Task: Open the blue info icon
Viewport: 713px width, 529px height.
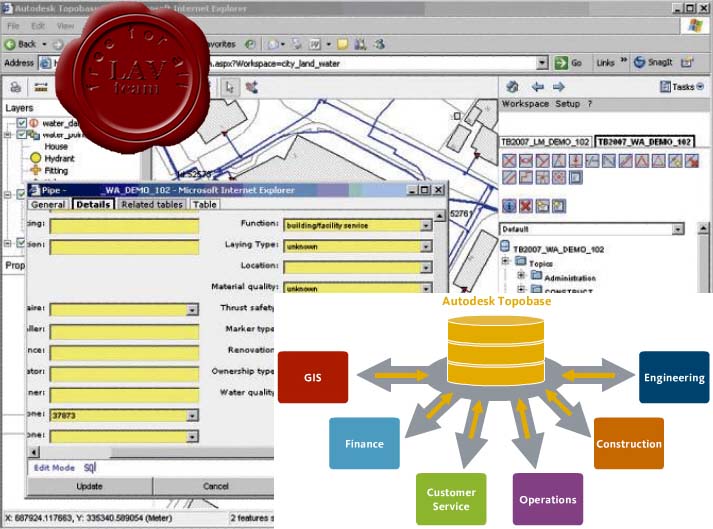Action: [509, 206]
